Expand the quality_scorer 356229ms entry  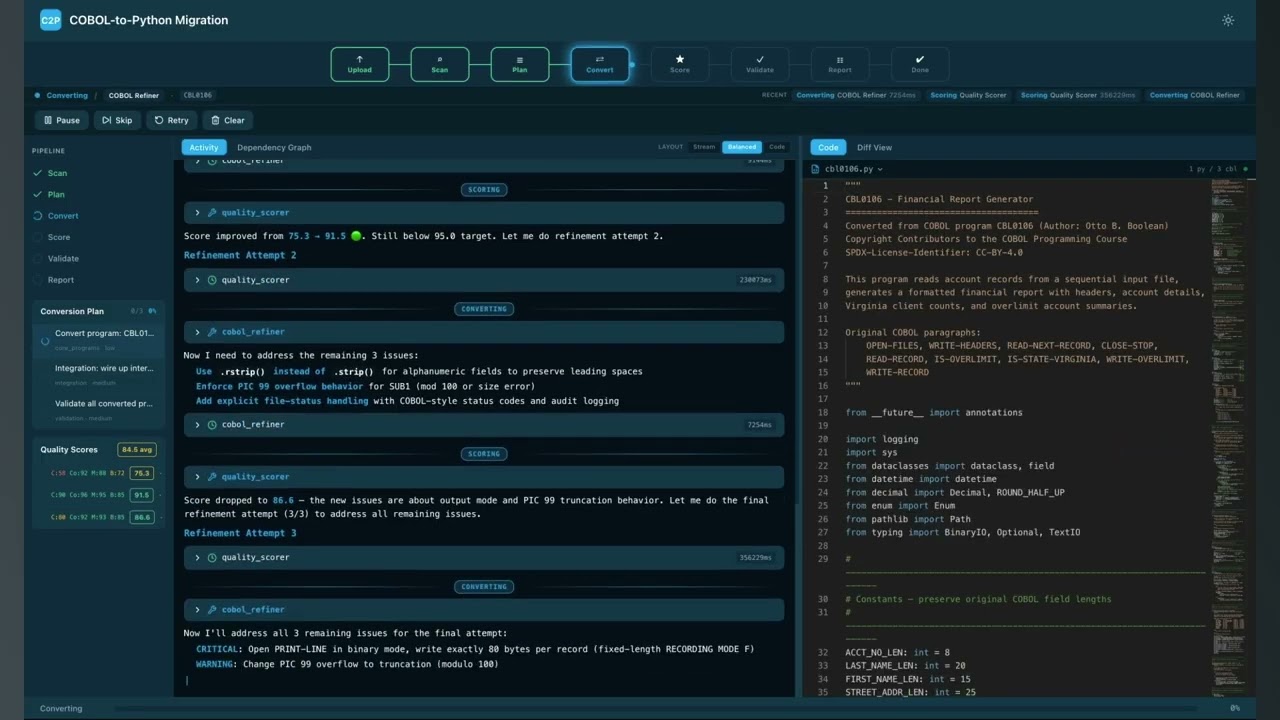[x=484, y=558]
